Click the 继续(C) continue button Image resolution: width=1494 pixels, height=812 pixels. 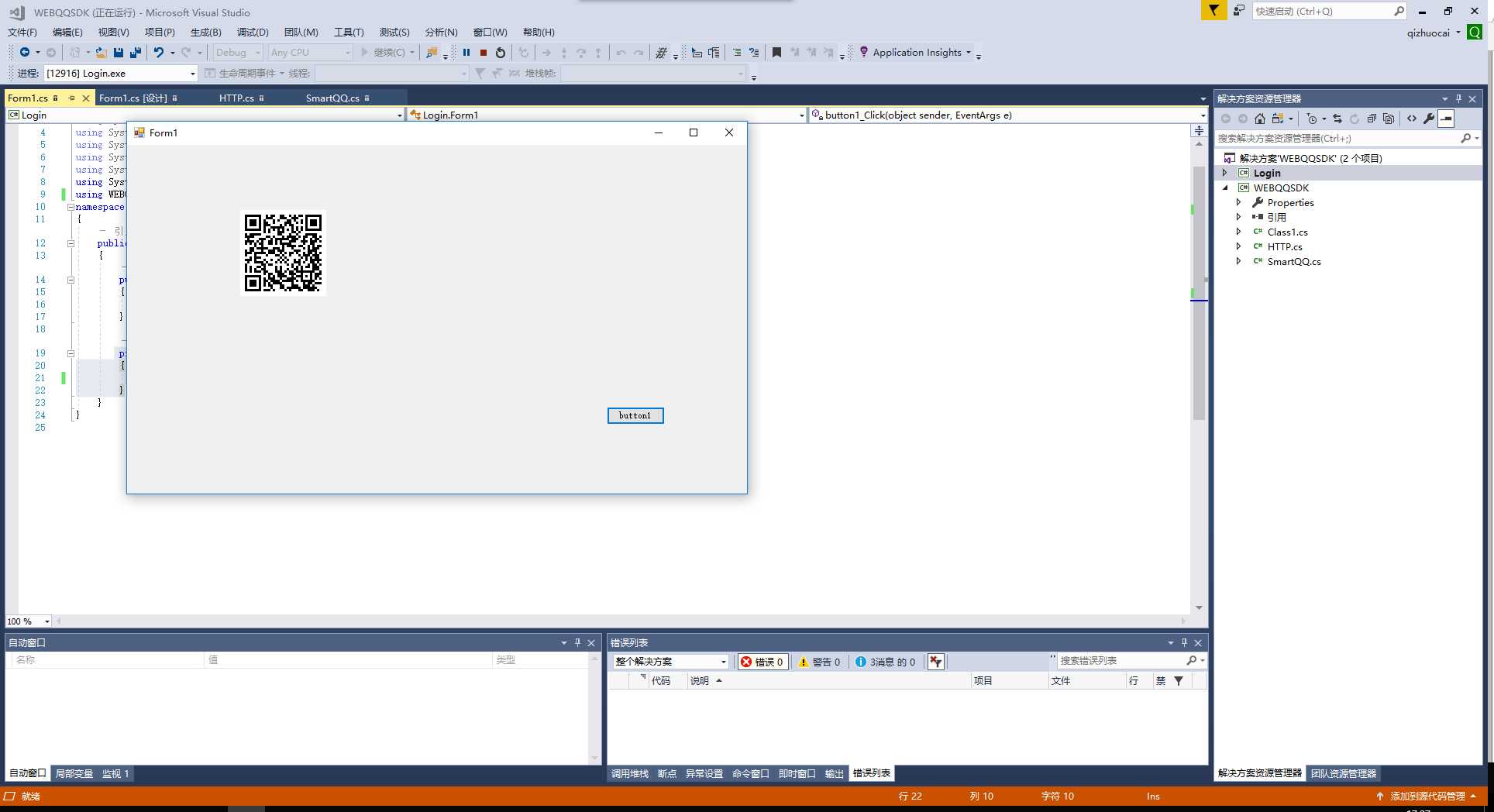pyautogui.click(x=384, y=53)
